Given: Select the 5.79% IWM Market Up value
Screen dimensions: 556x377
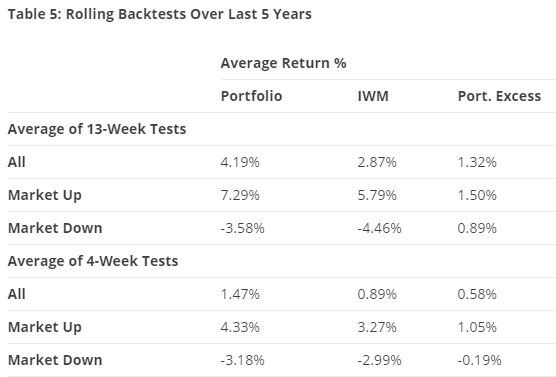Looking at the screenshot, I should pyautogui.click(x=377, y=195).
